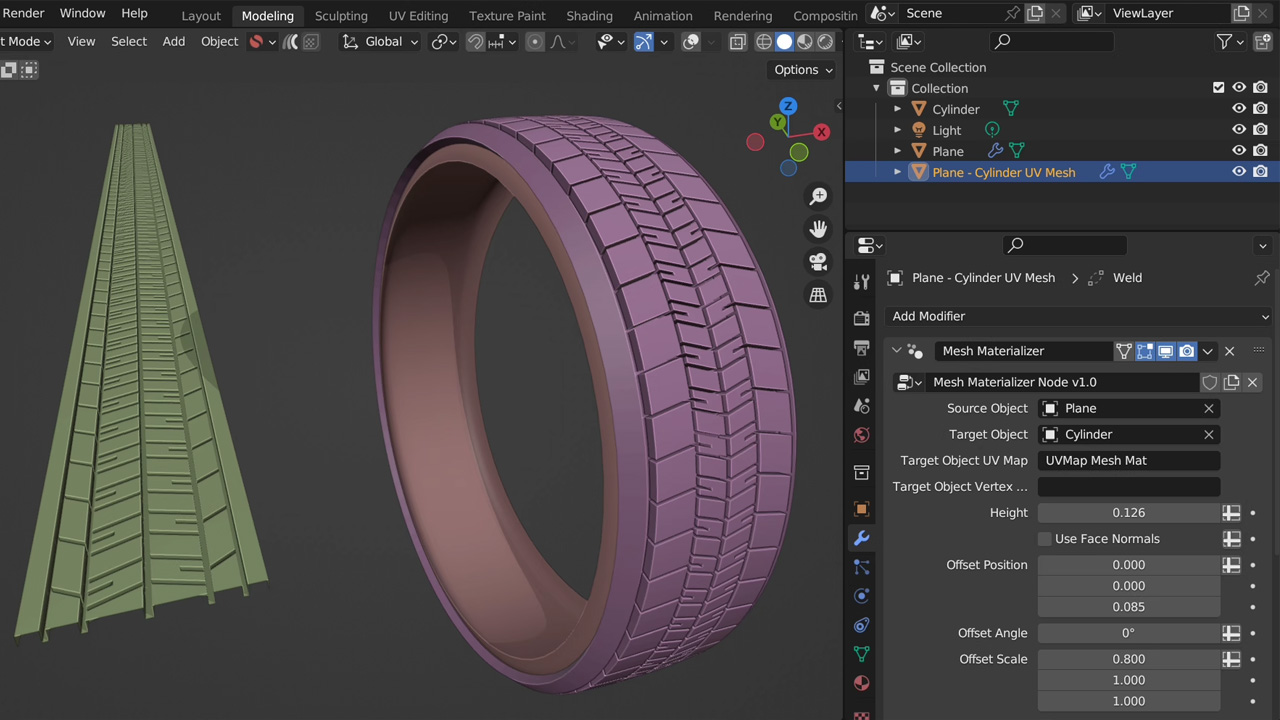1280x720 pixels.
Task: Open the Rendering workspace tab
Action: tap(742, 15)
